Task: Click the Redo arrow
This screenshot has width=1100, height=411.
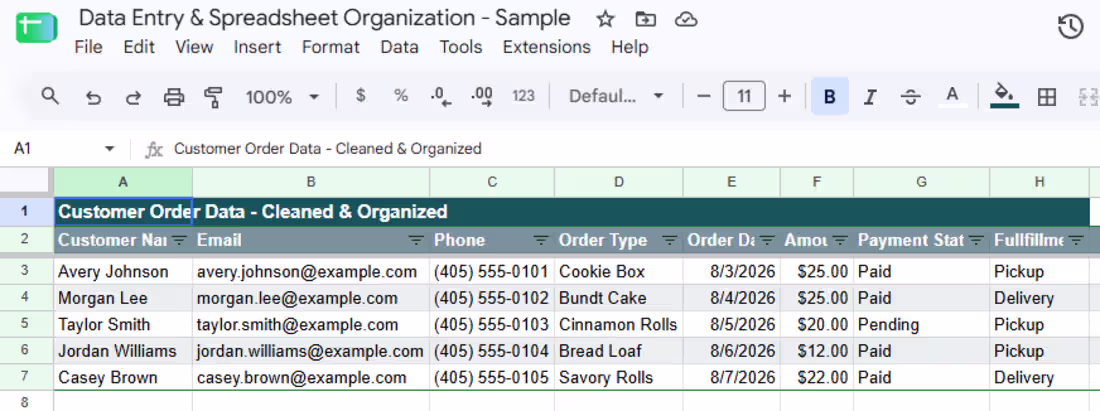Action: (133, 97)
